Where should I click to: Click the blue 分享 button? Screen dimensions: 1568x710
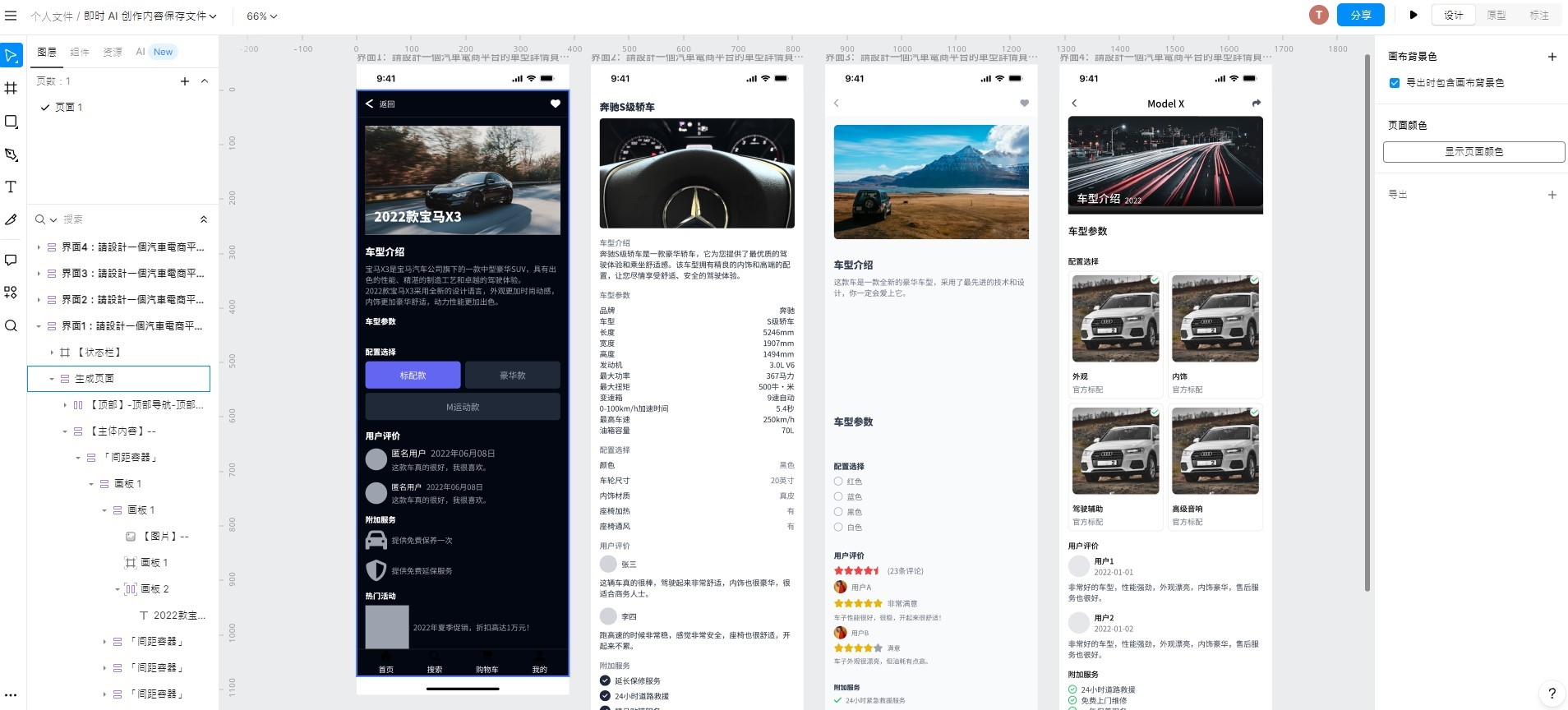[1361, 15]
